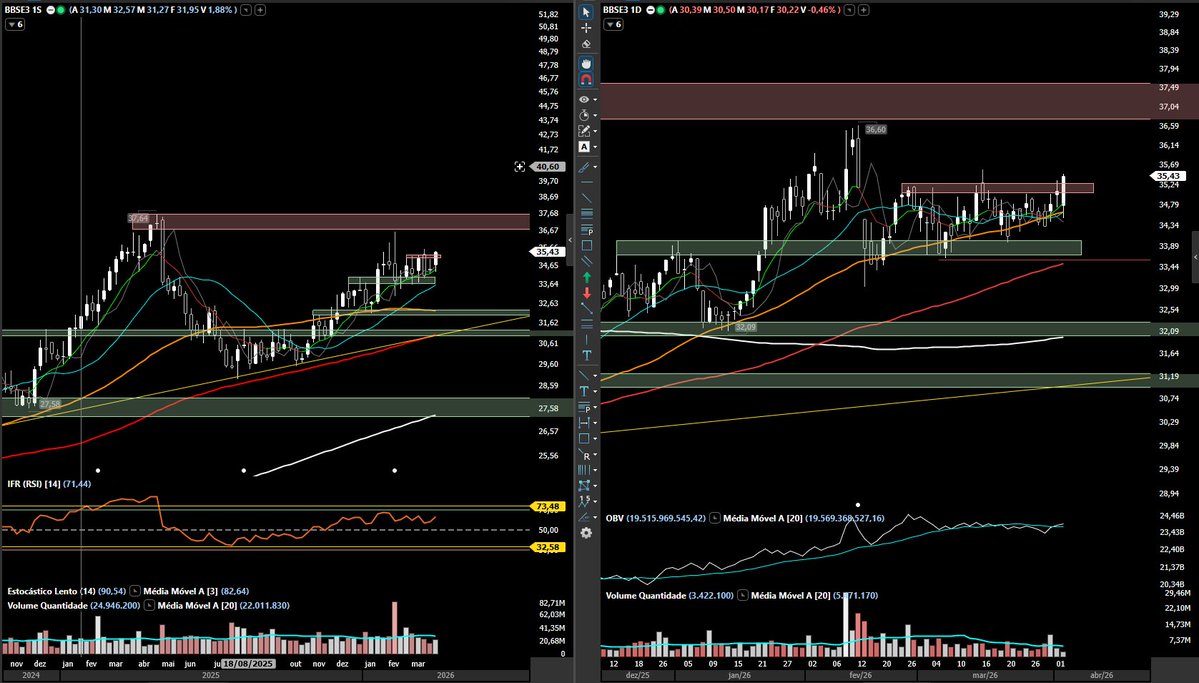Image resolution: width=1199 pixels, height=683 pixels.
Task: Open weekly Volume Quantidade indicator label
Action: [47, 606]
